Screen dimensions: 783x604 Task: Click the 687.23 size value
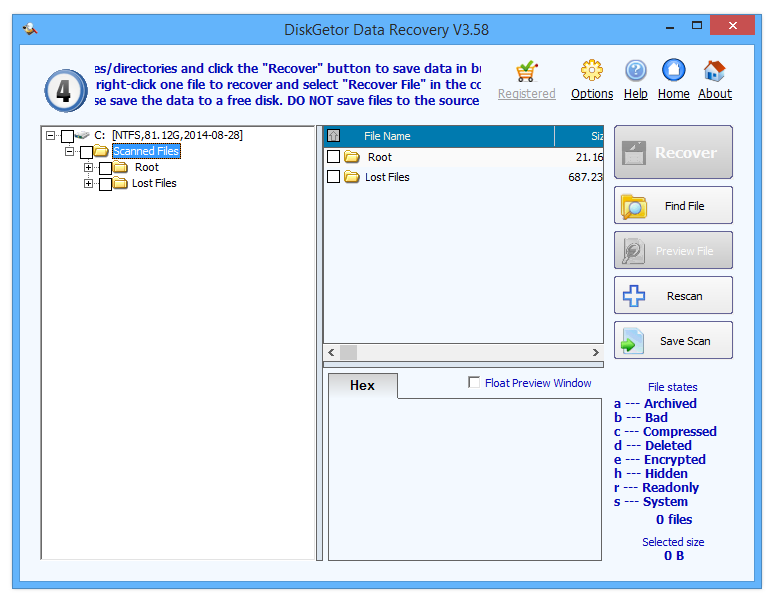tap(585, 177)
